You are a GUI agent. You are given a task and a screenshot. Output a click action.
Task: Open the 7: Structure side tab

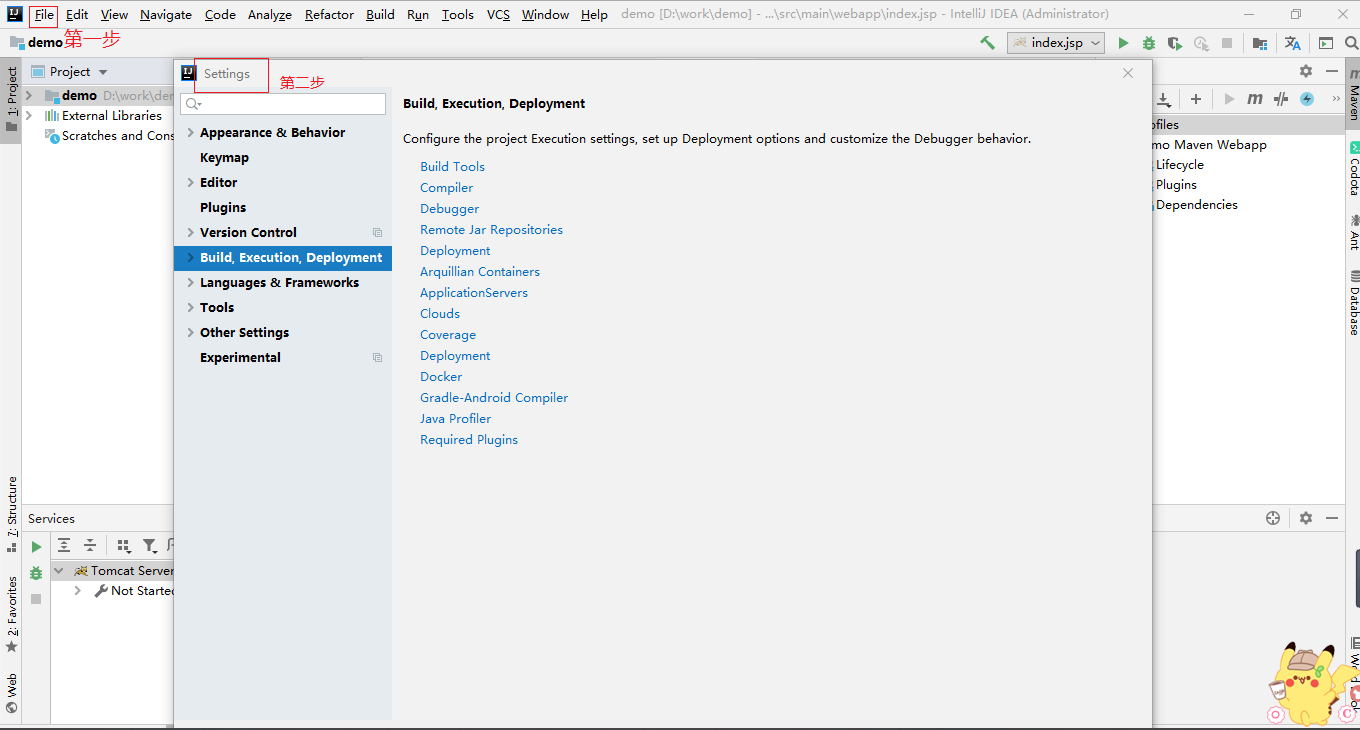[x=11, y=514]
